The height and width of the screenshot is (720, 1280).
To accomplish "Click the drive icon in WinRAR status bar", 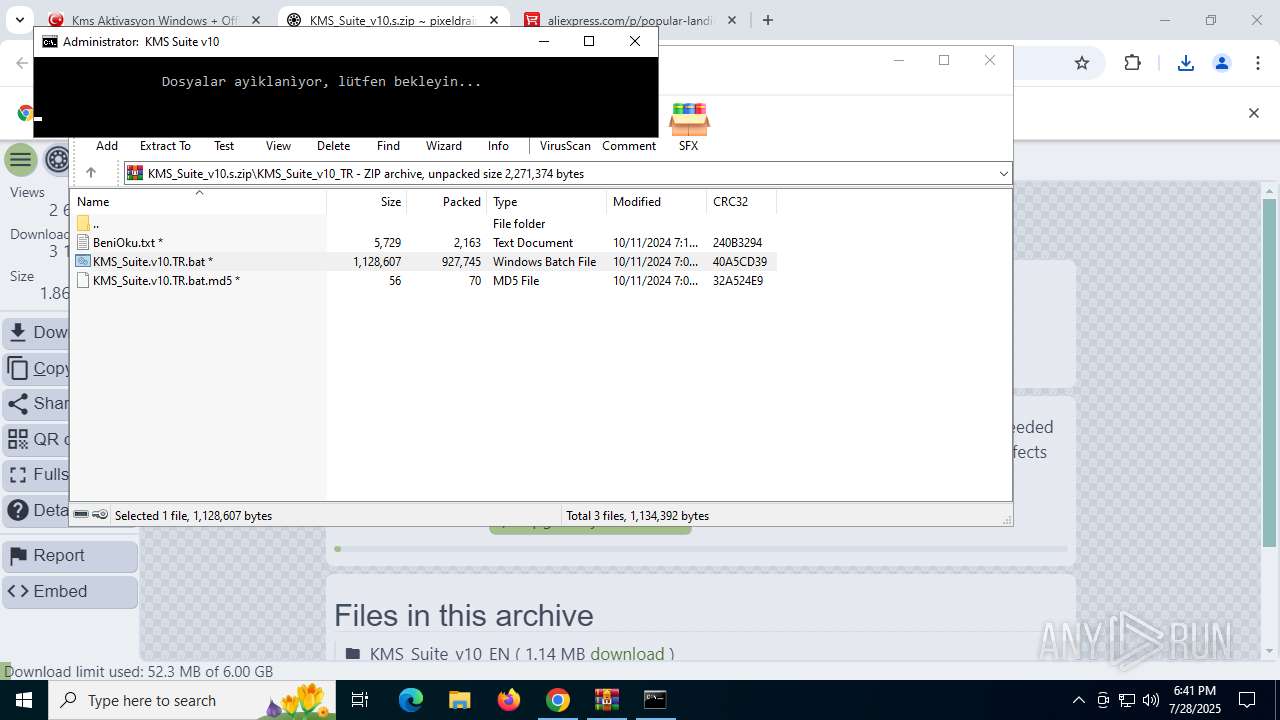I will coord(81,515).
